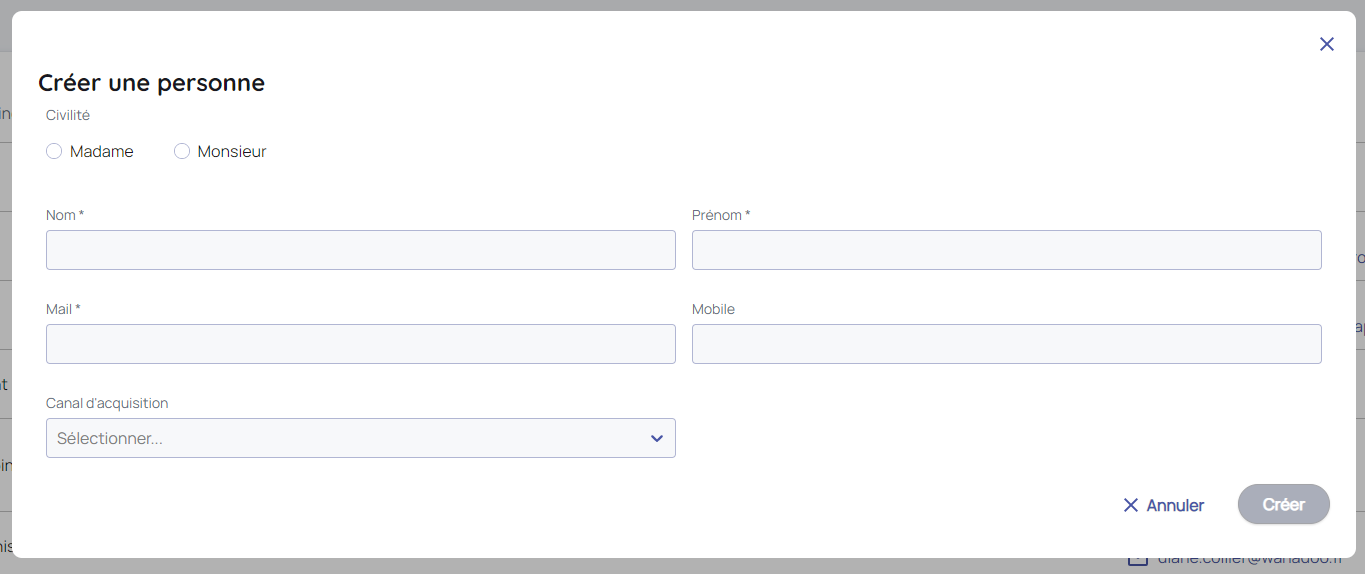The image size is (1365, 574).
Task: Click the Madame label text
Action: [x=102, y=152]
